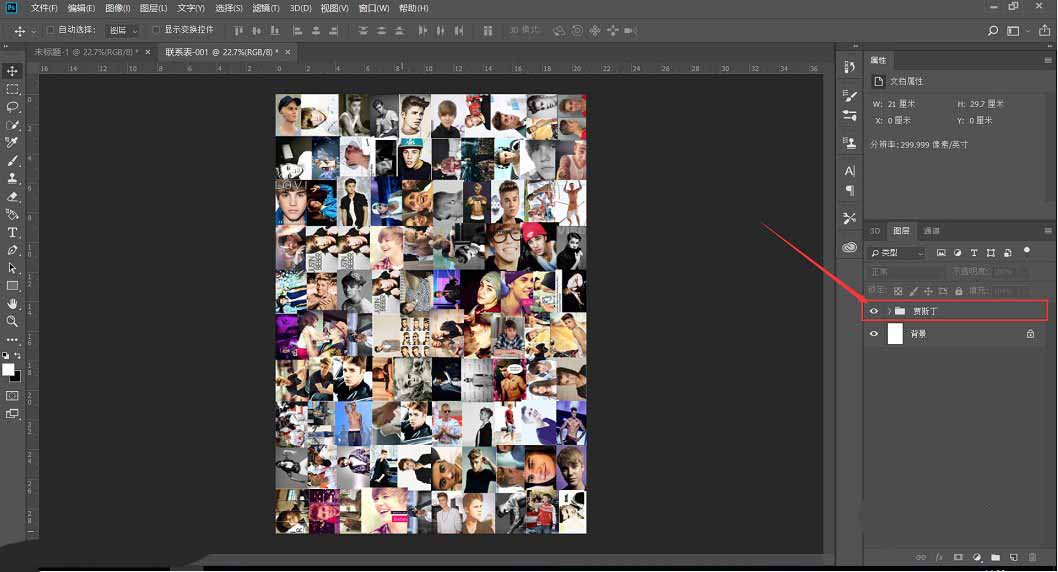
Task: Select the Hand tool
Action: (12, 304)
